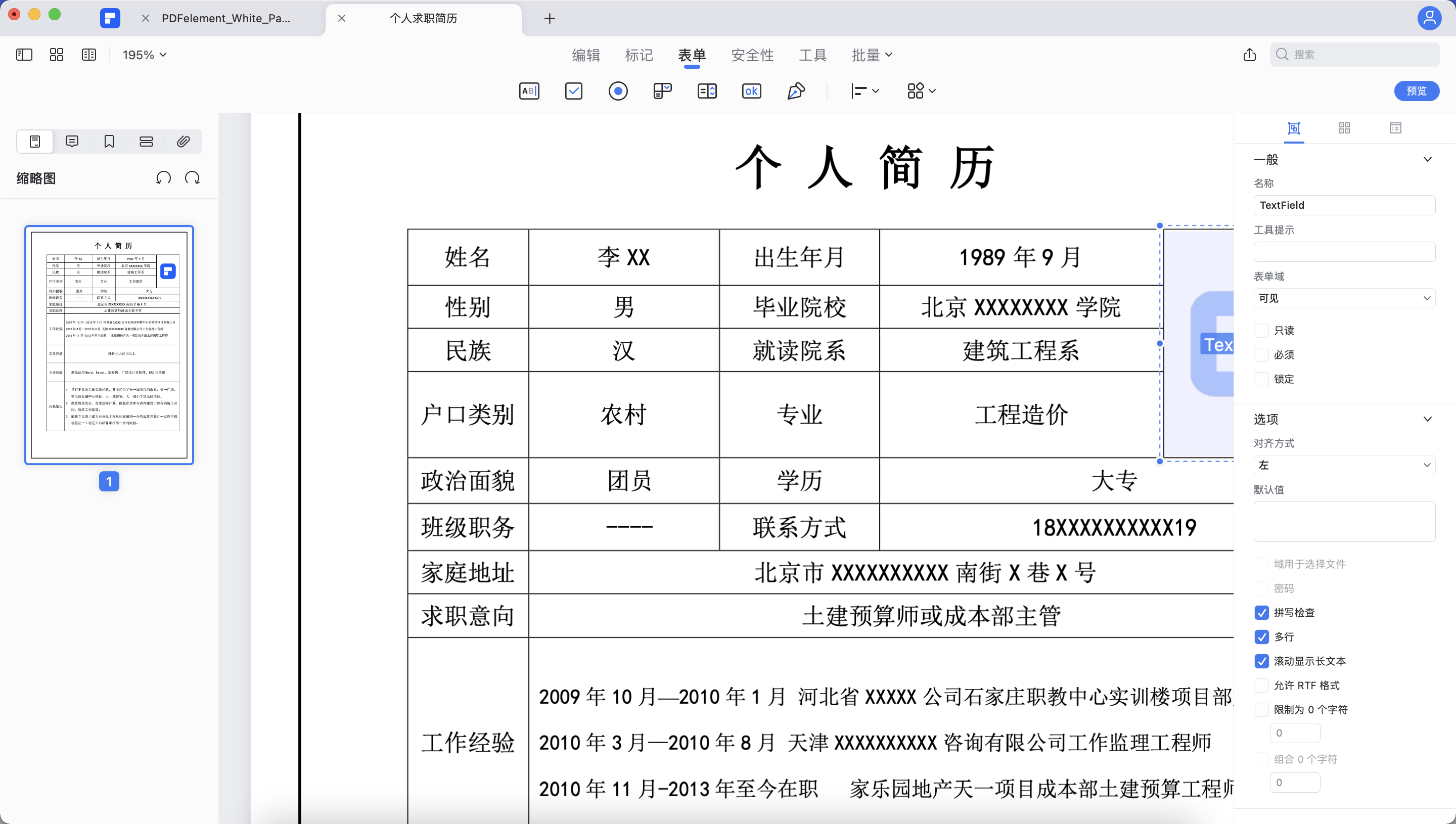The image size is (1456, 824).
Task: Disable the 拼写检查 checkbox
Action: click(x=1261, y=612)
